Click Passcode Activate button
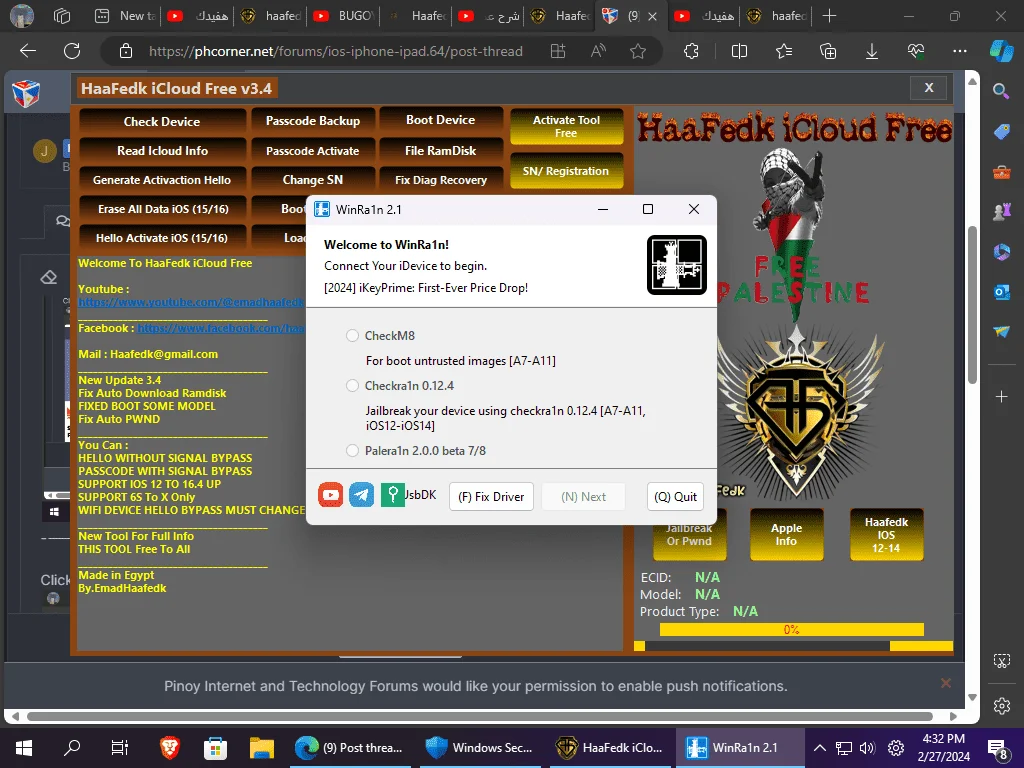Image resolution: width=1024 pixels, height=768 pixels. (313, 151)
